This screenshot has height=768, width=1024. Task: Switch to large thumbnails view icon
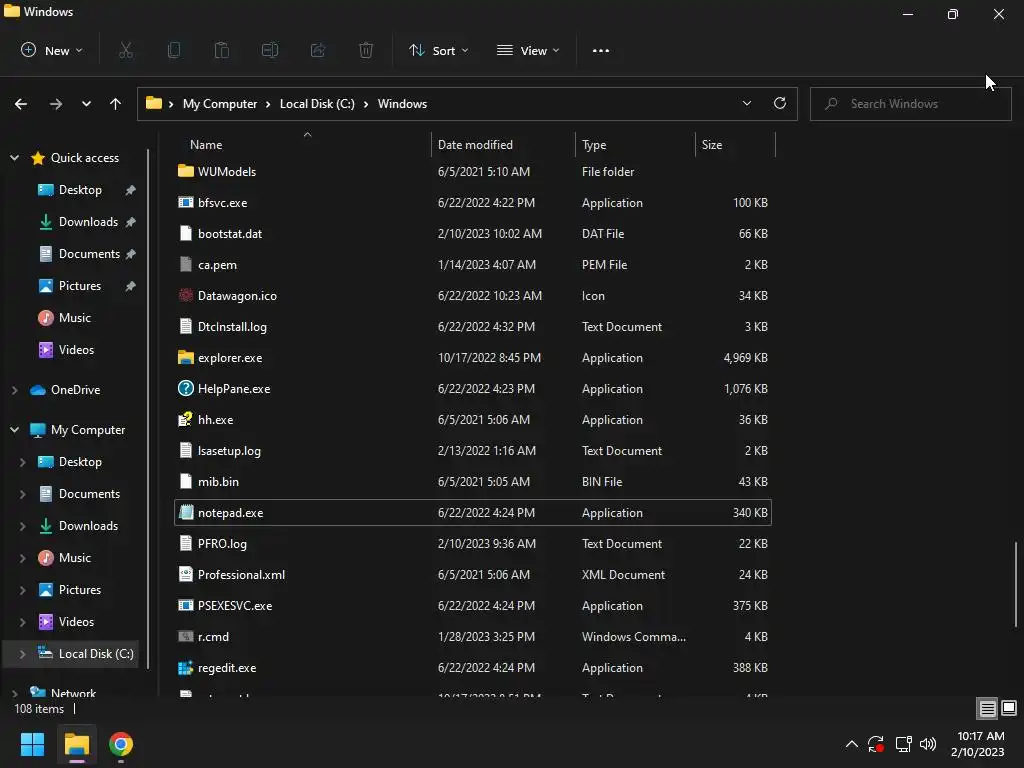pyautogui.click(x=1009, y=708)
